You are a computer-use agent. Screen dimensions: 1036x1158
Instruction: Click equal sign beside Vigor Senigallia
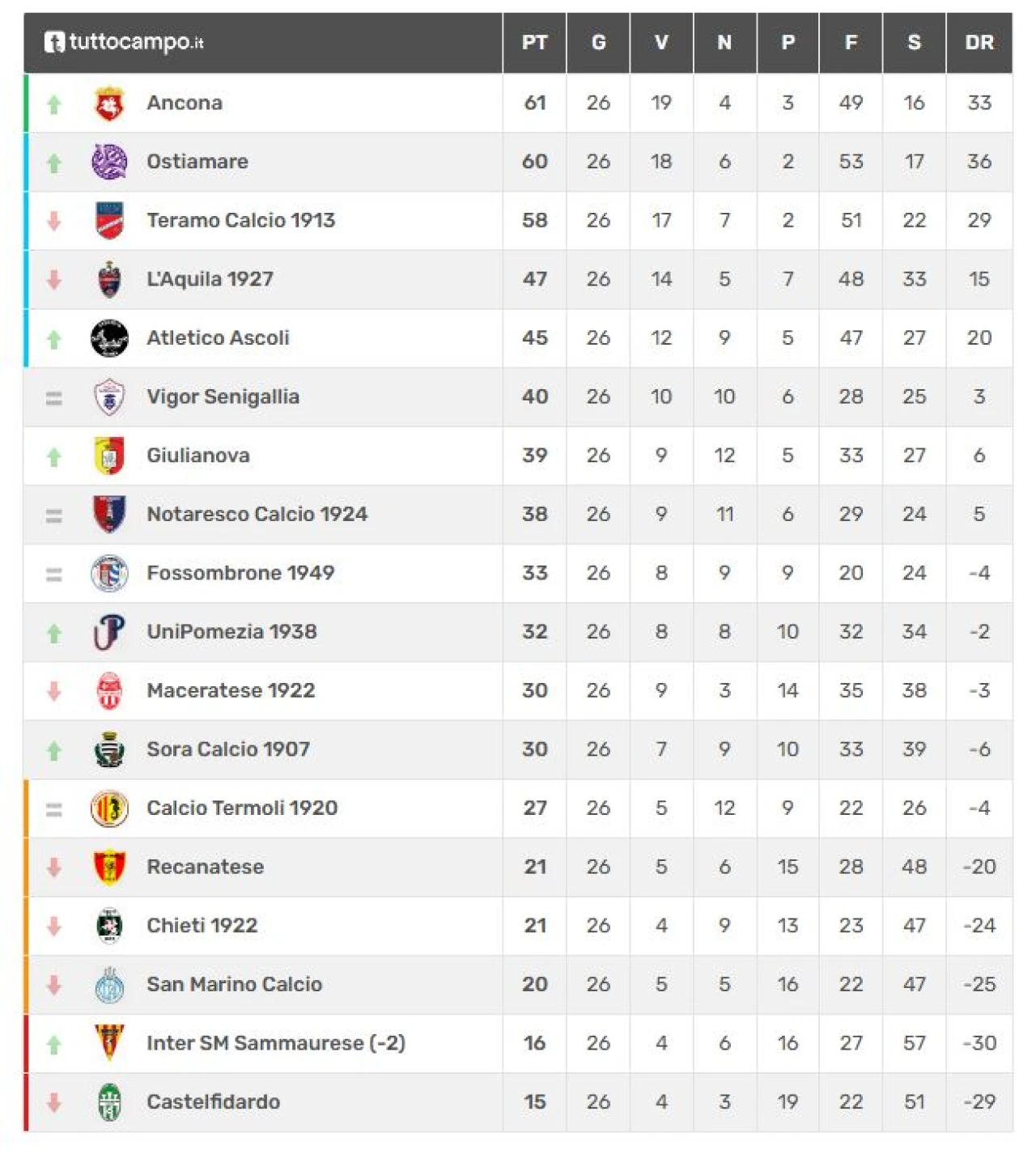pos(54,397)
